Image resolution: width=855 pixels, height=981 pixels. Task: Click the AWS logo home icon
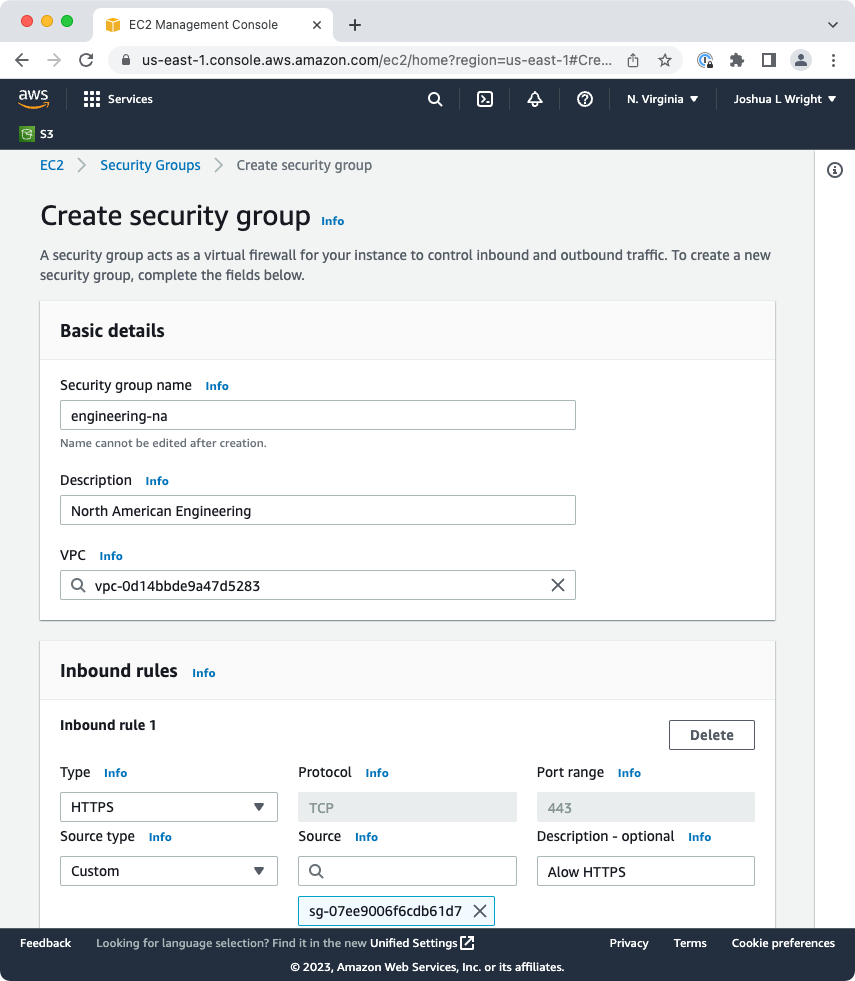(33, 99)
